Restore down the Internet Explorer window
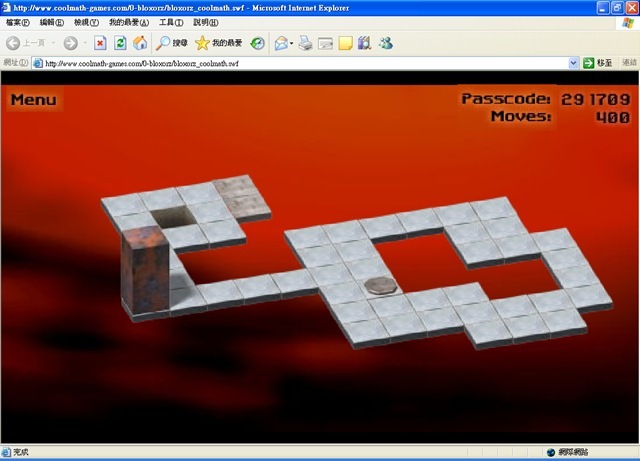This screenshot has width=640, height=461. coord(618,8)
